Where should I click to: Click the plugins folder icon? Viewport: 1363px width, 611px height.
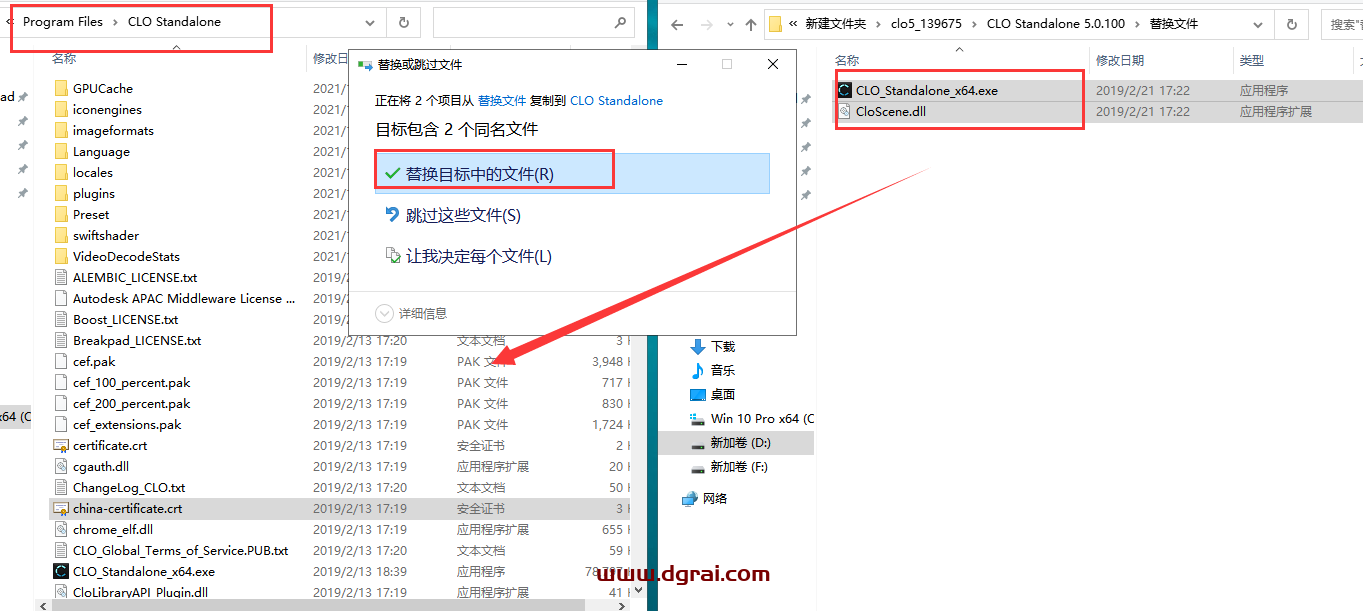point(61,193)
